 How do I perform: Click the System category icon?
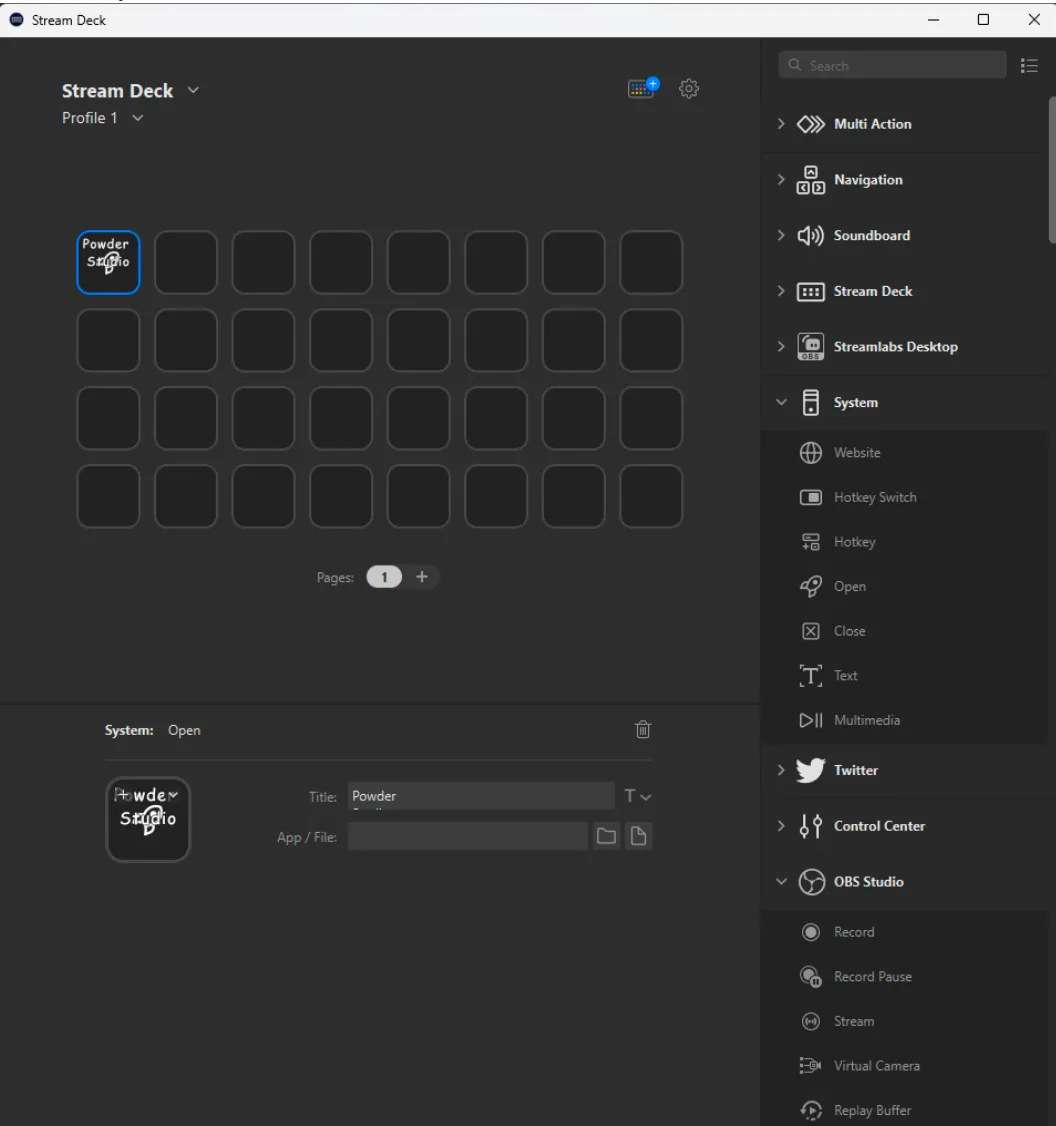(810, 403)
